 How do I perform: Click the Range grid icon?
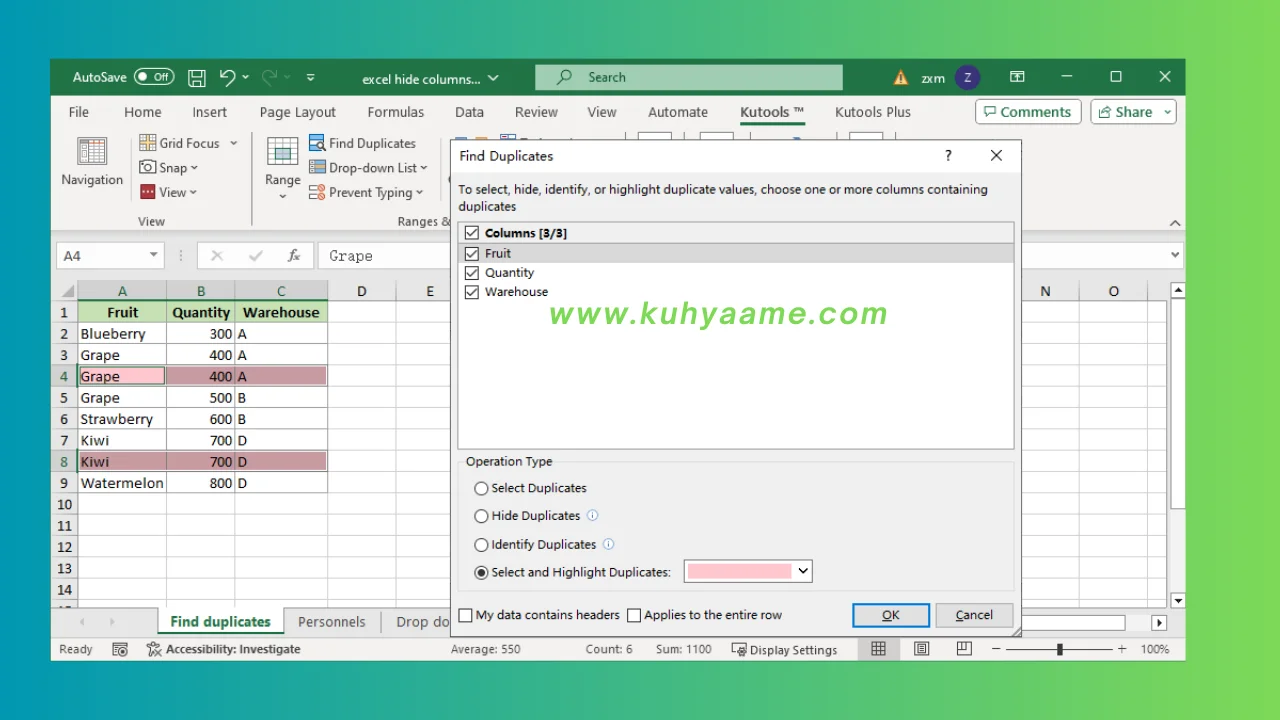coord(283,152)
